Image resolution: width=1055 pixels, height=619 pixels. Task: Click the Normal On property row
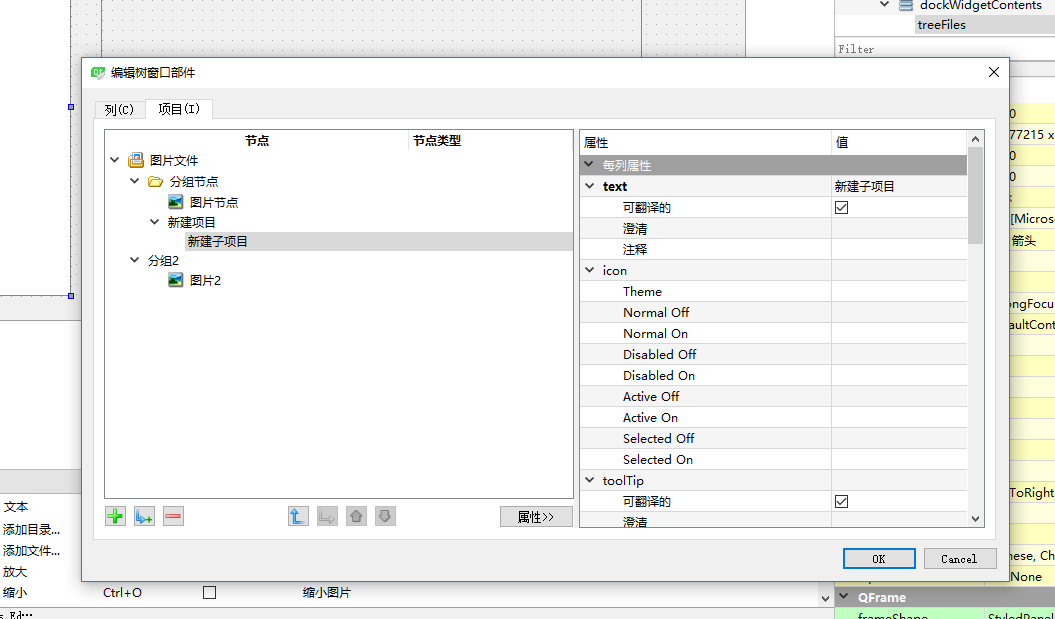pos(773,334)
